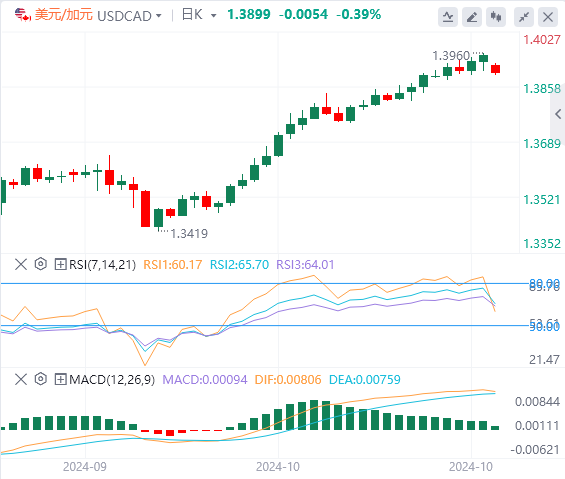Collapse the chart with the shrink arrows icon

[x=524, y=17]
